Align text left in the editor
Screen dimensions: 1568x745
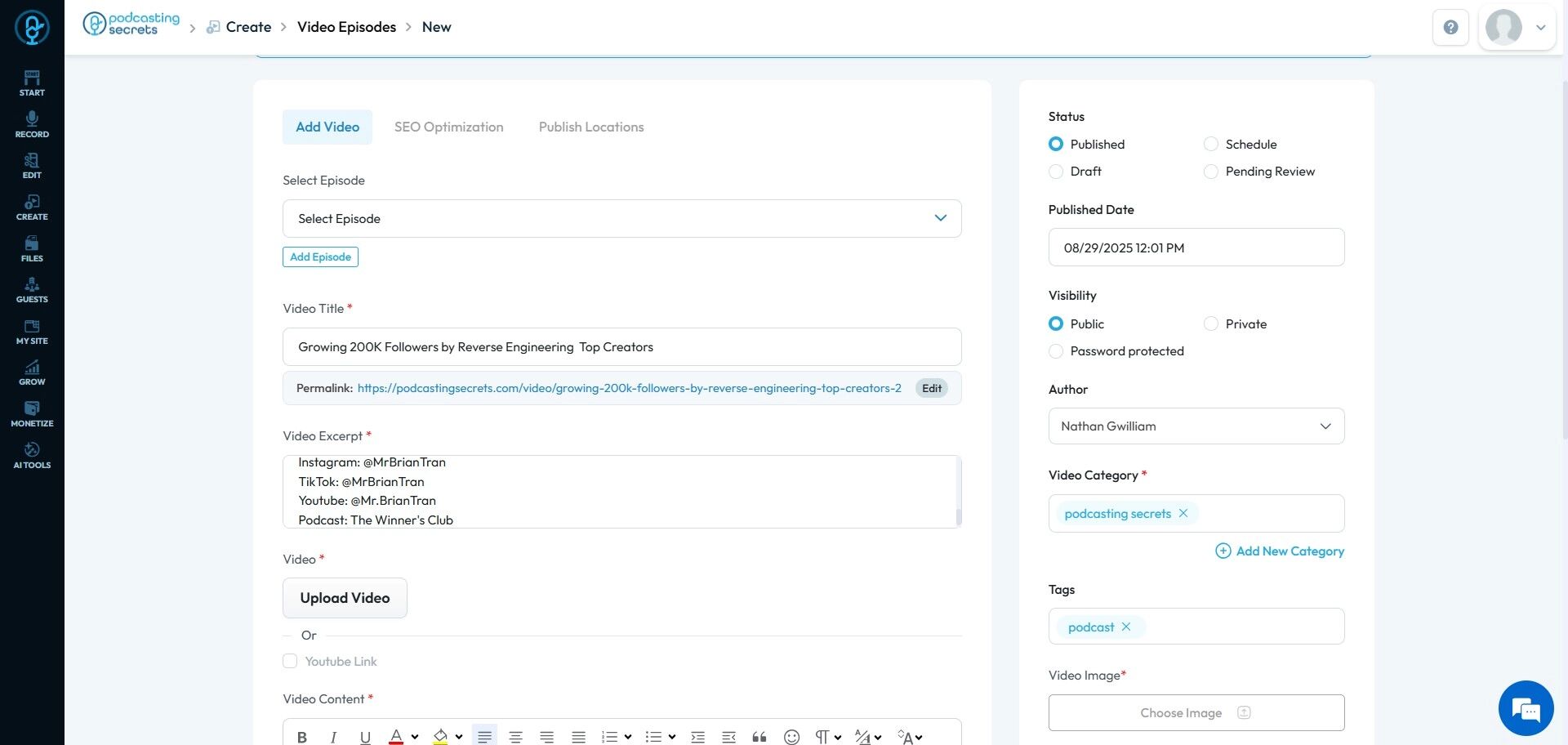click(x=484, y=737)
